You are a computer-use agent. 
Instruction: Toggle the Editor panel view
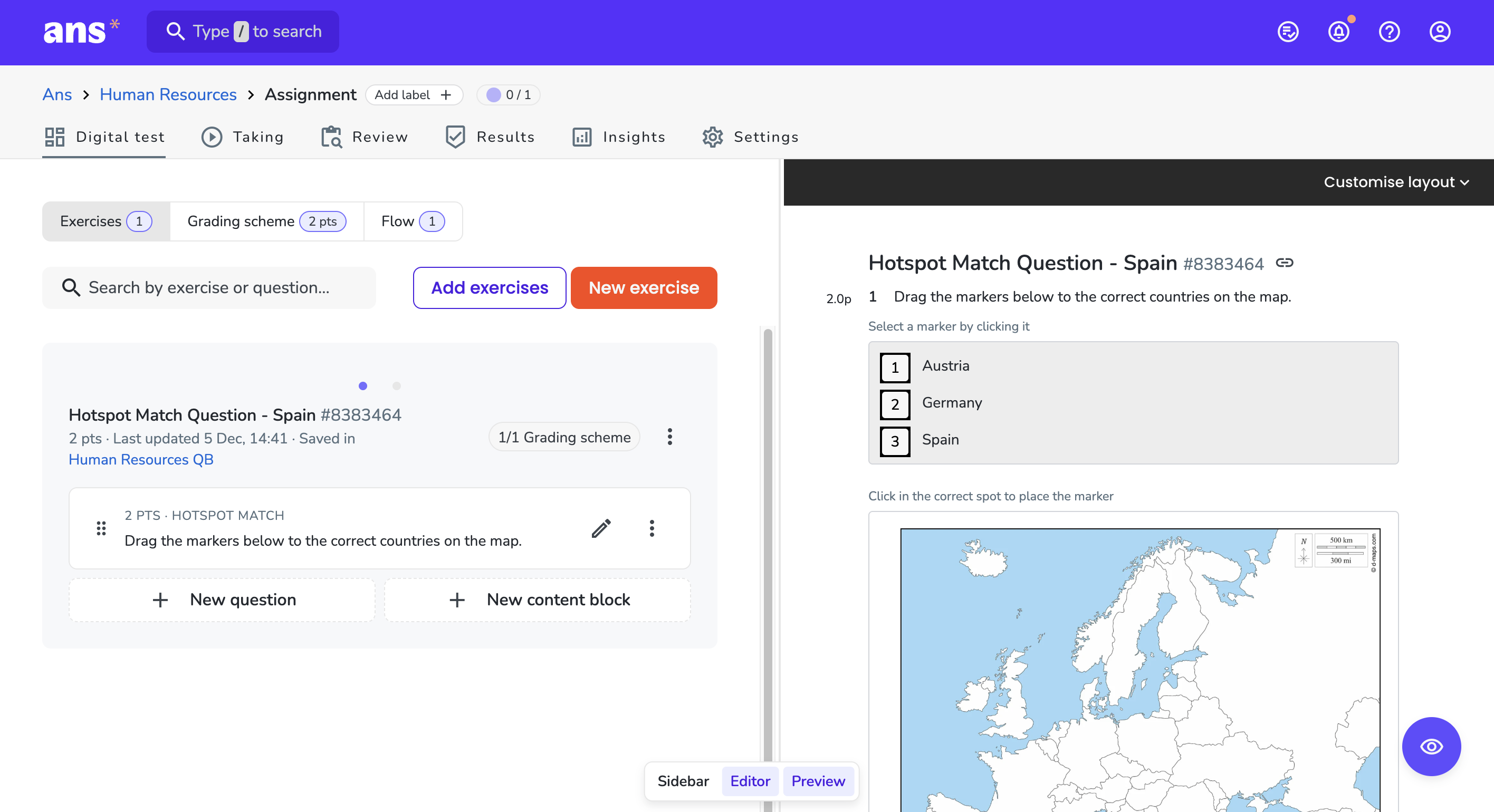pos(750,781)
